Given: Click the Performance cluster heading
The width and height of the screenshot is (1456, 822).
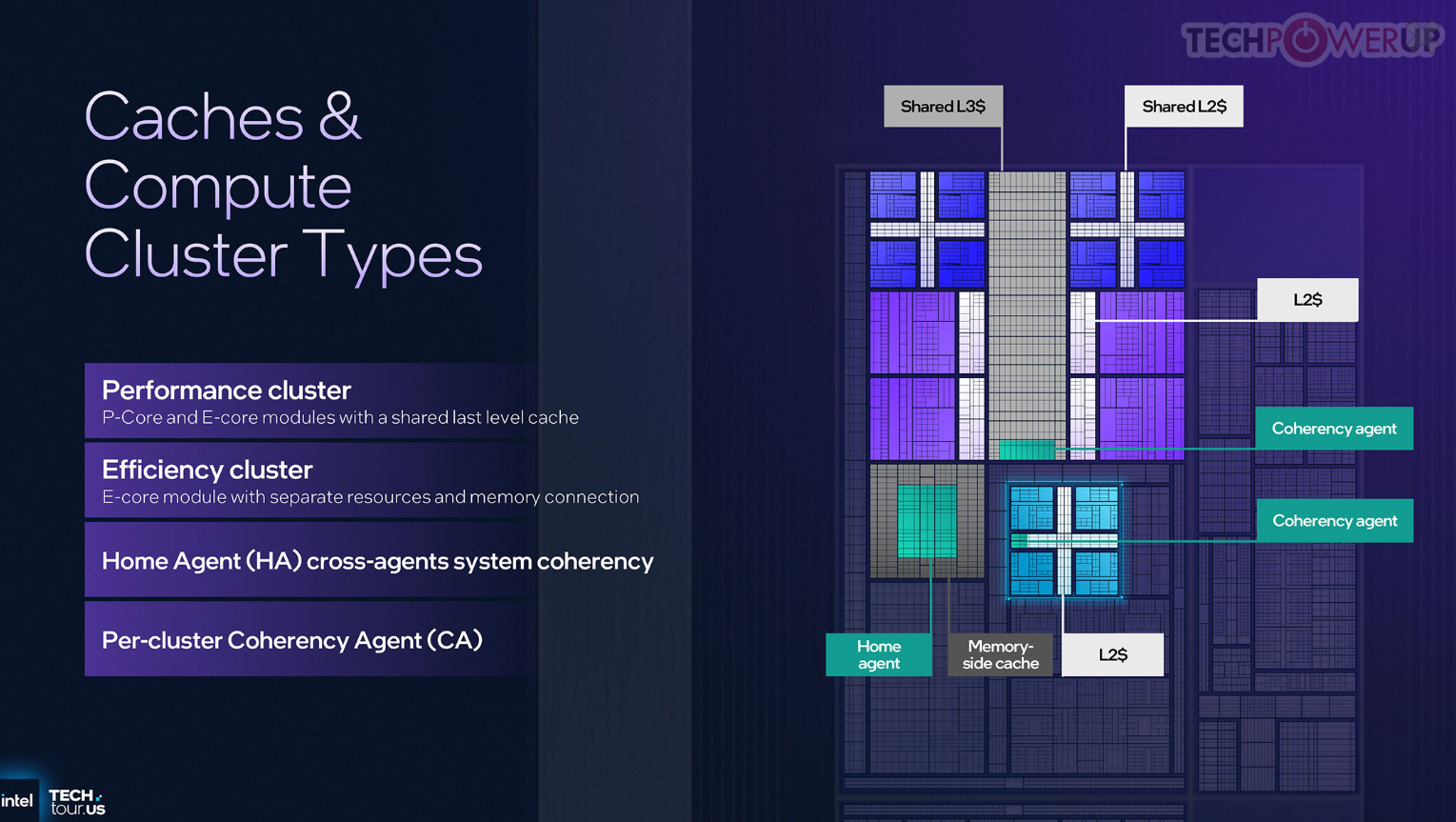Looking at the screenshot, I should tap(227, 390).
